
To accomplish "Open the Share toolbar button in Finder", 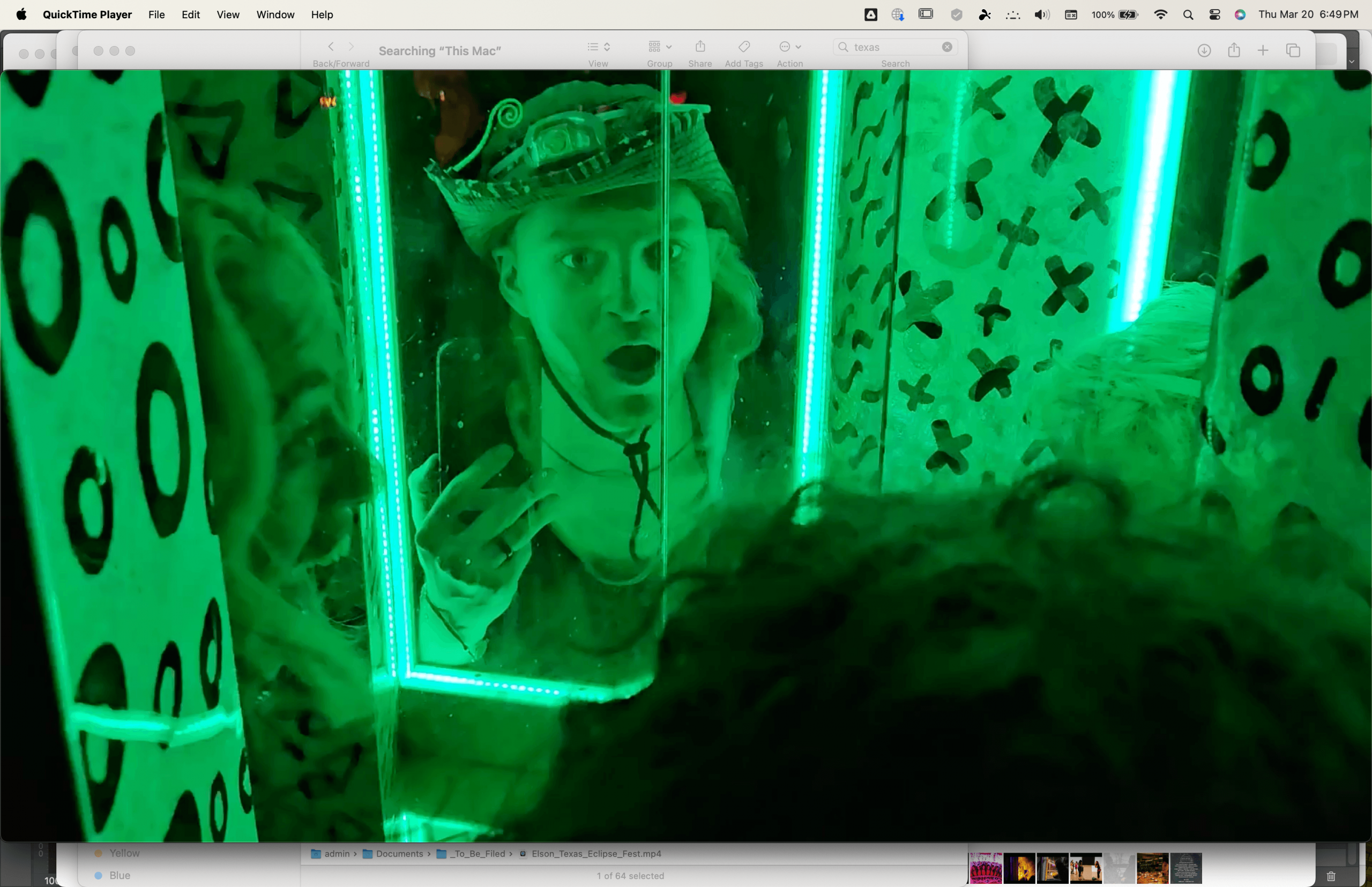I will click(x=700, y=47).
